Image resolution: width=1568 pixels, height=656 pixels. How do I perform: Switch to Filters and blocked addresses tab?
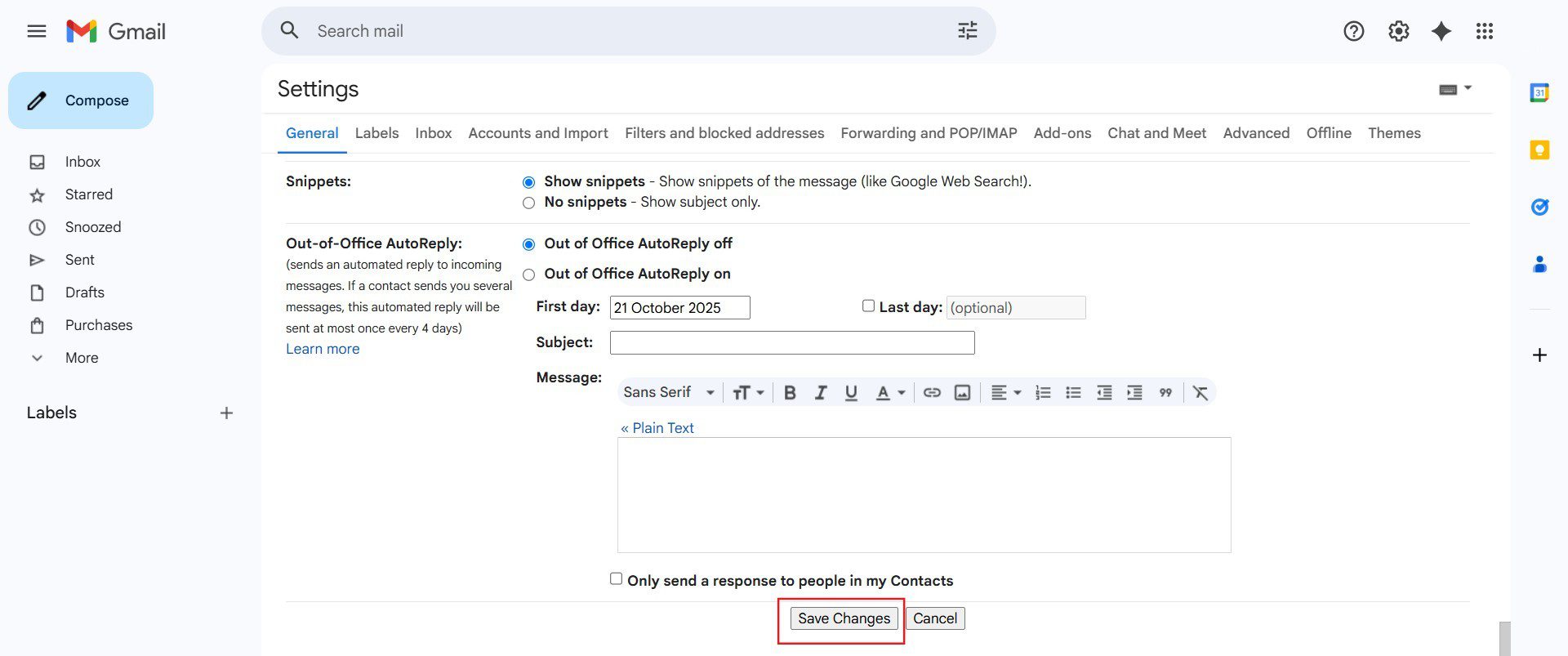(x=724, y=133)
